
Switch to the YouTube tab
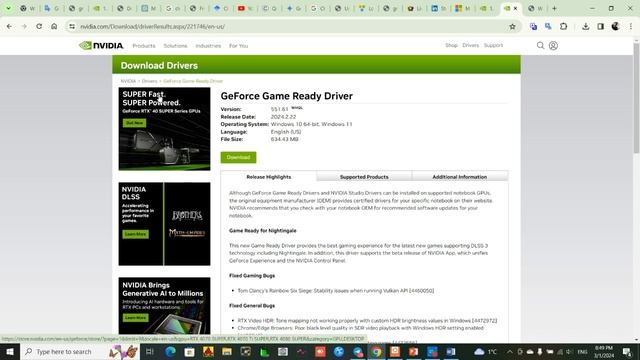click(245, 8)
